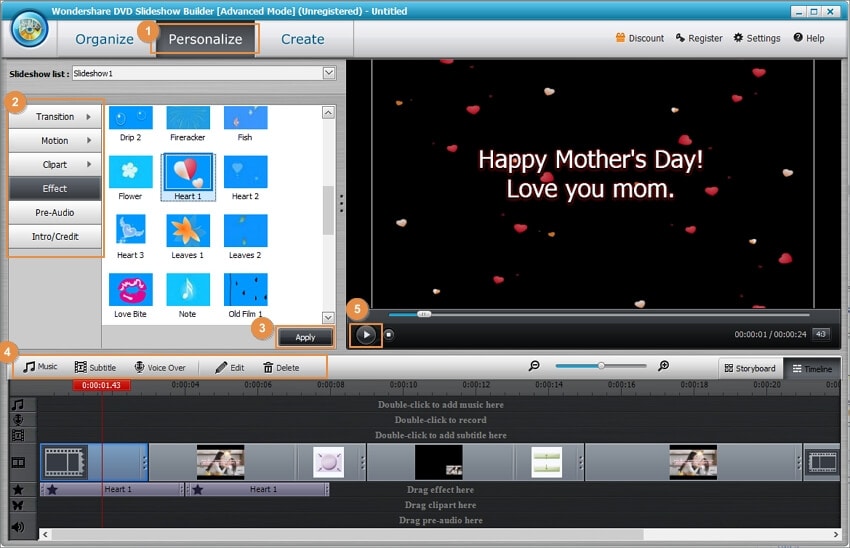Click the application logo button
Screen dimensions: 850x548
coord(30,28)
